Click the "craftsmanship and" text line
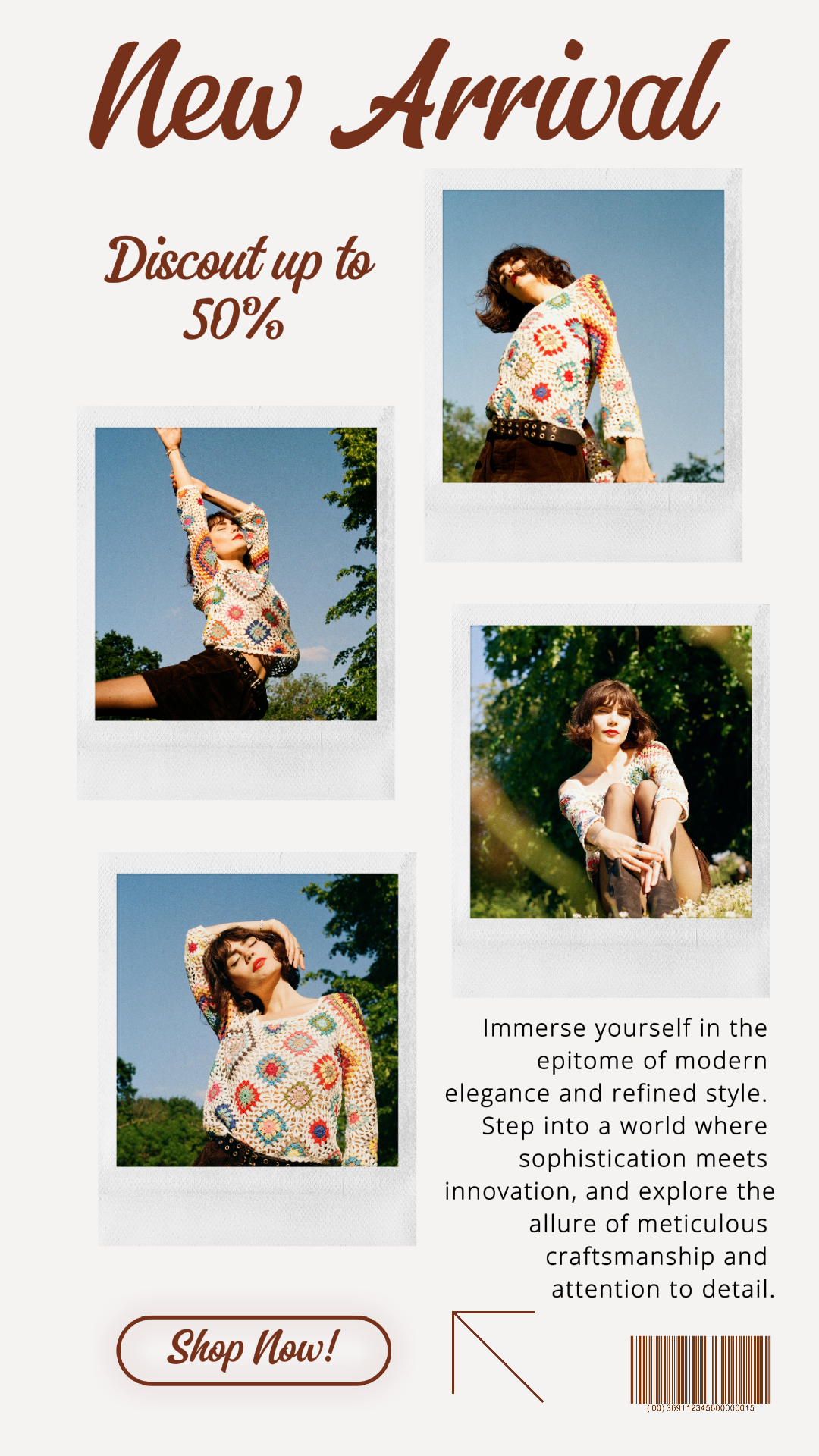 657,1257
